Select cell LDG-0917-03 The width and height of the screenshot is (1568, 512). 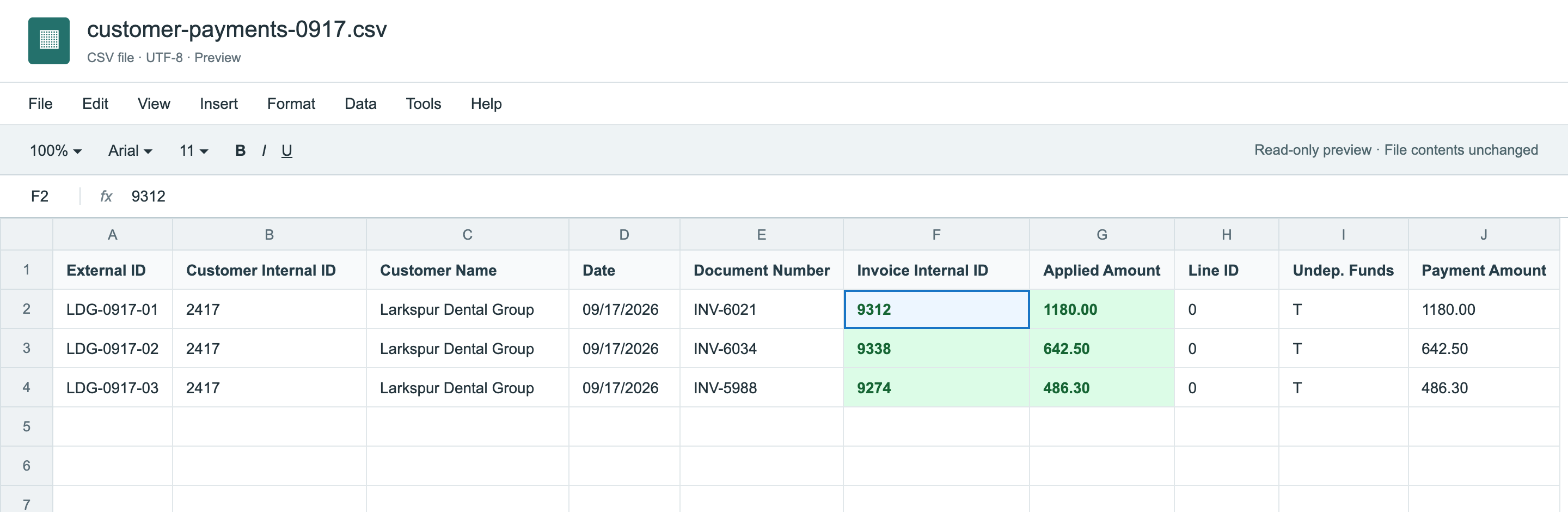[x=113, y=388]
